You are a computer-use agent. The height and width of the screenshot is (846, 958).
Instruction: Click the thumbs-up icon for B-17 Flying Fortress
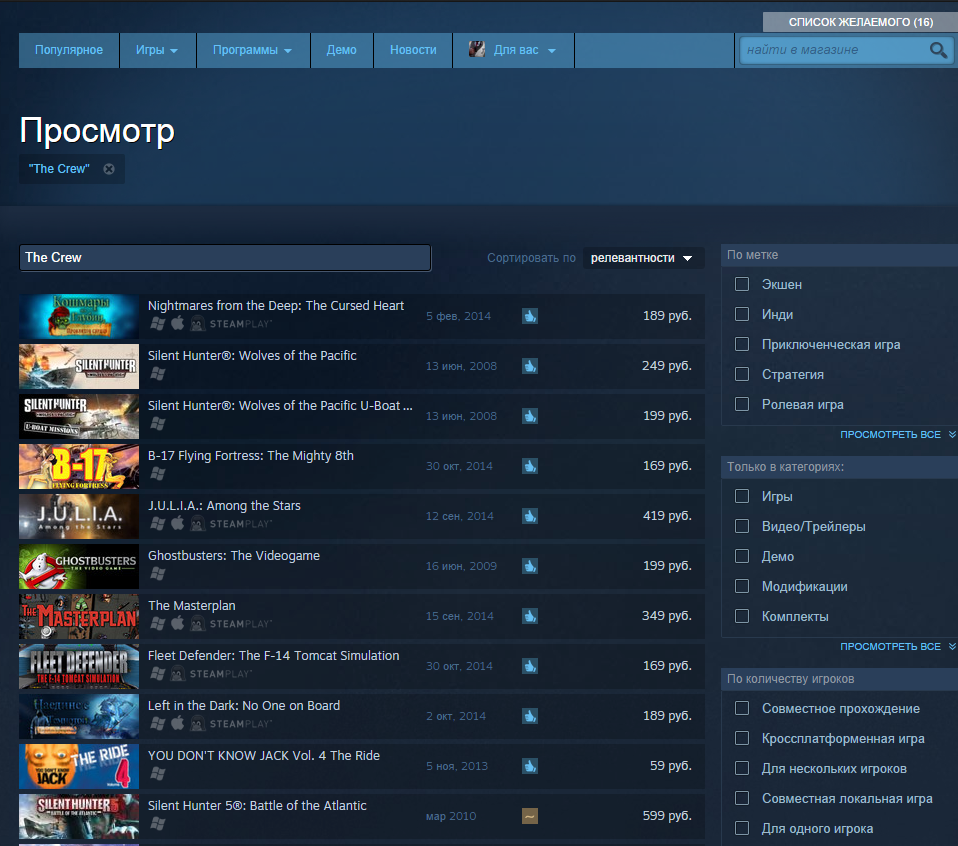[530, 465]
